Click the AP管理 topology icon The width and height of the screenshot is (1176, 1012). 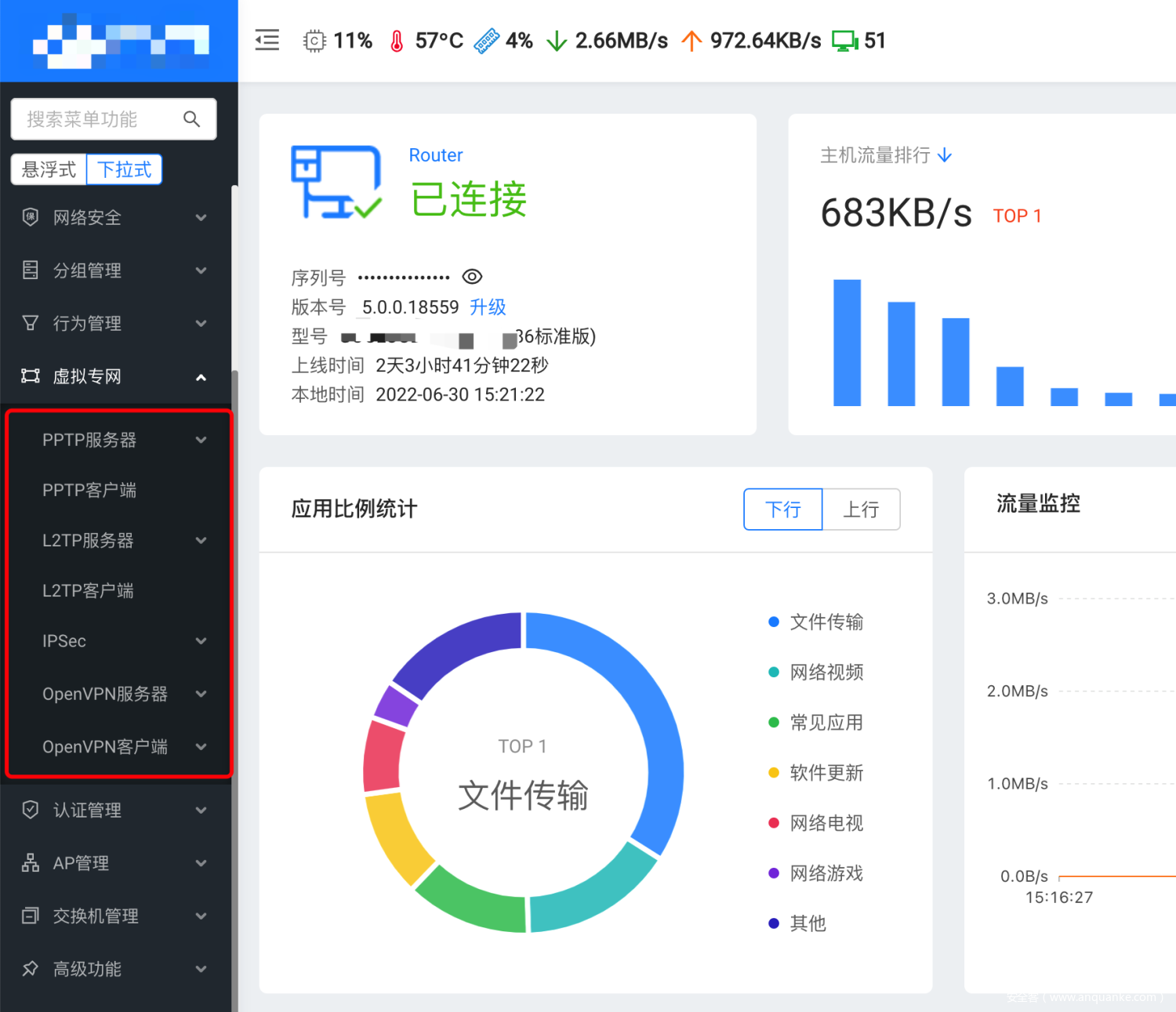31,863
